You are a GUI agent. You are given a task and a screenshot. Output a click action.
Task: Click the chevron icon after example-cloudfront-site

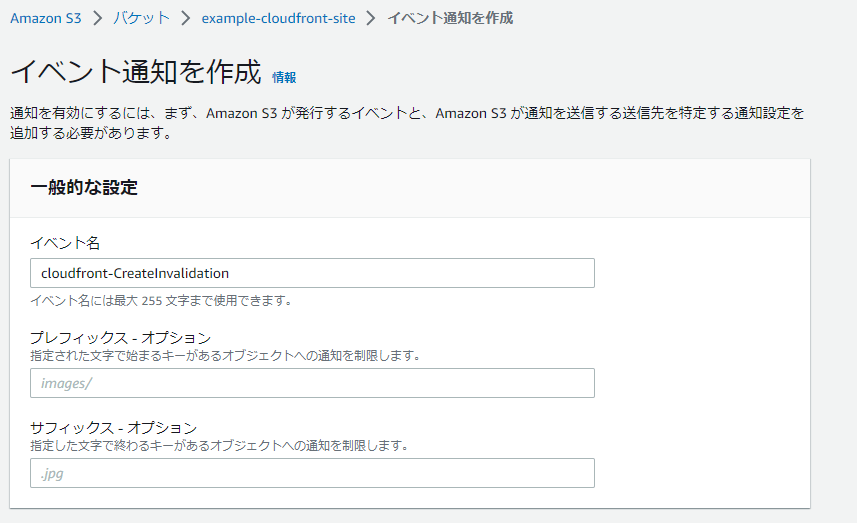tap(371, 18)
